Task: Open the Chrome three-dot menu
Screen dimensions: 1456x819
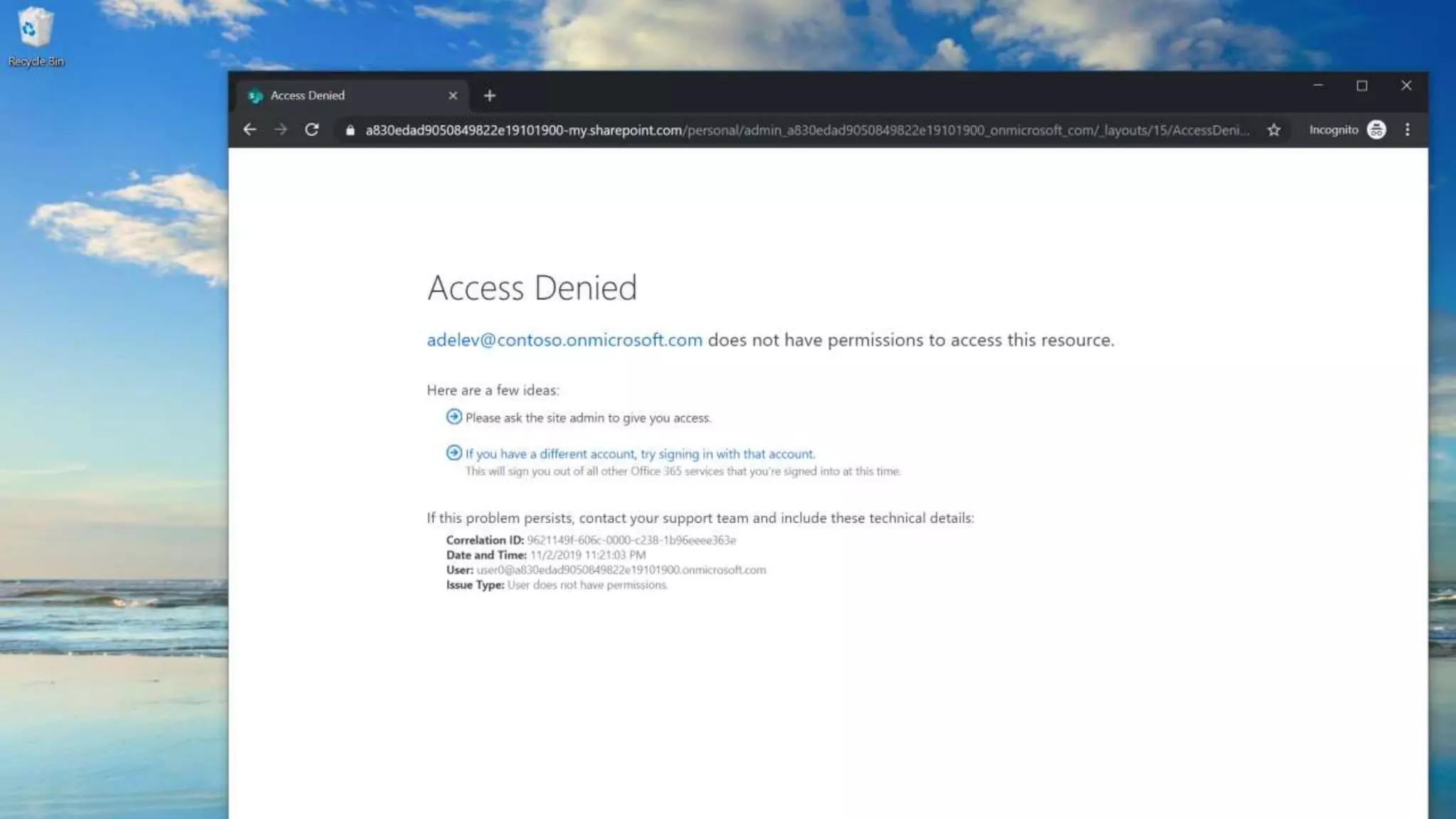Action: (1407, 129)
